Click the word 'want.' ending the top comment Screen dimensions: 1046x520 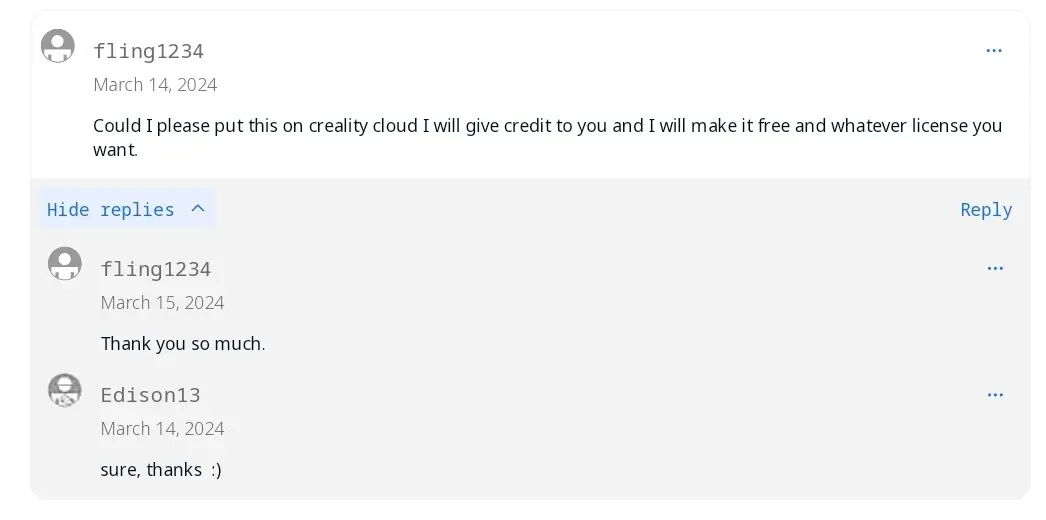coord(115,150)
